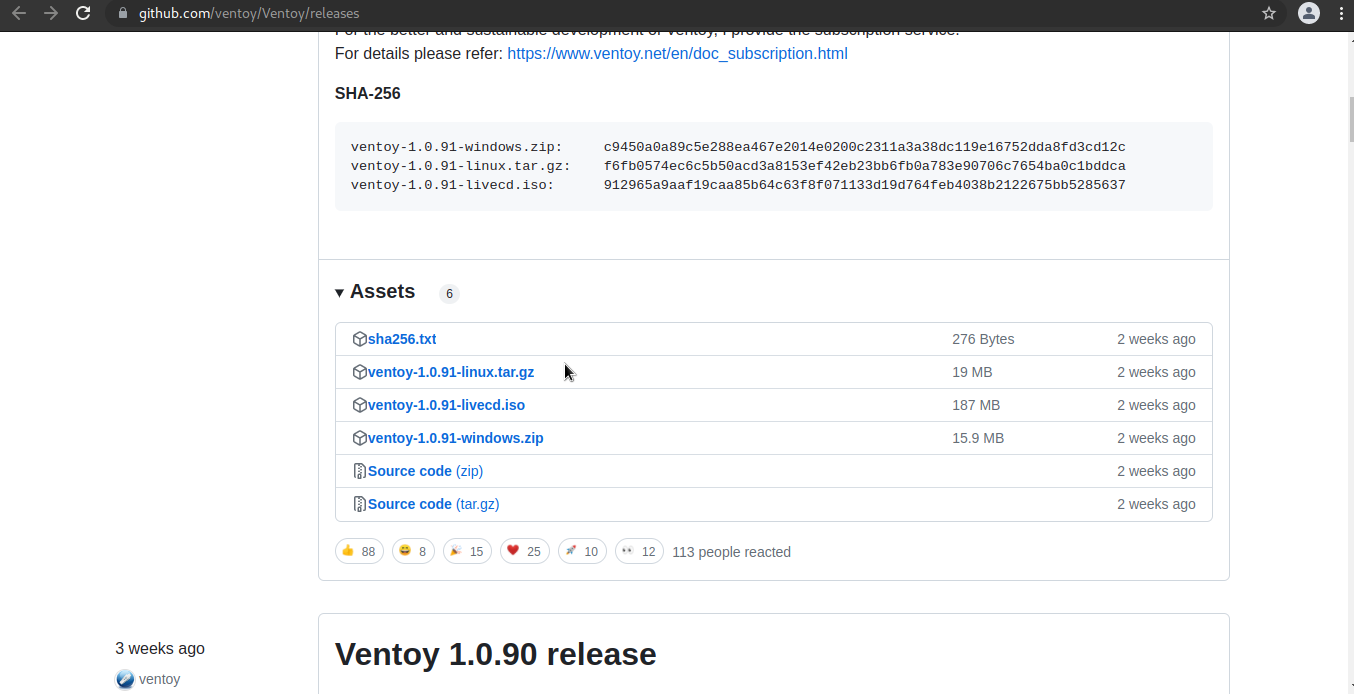
Task: Download ventoy-1.0.91-livecd.iso
Action: pyautogui.click(x=446, y=405)
